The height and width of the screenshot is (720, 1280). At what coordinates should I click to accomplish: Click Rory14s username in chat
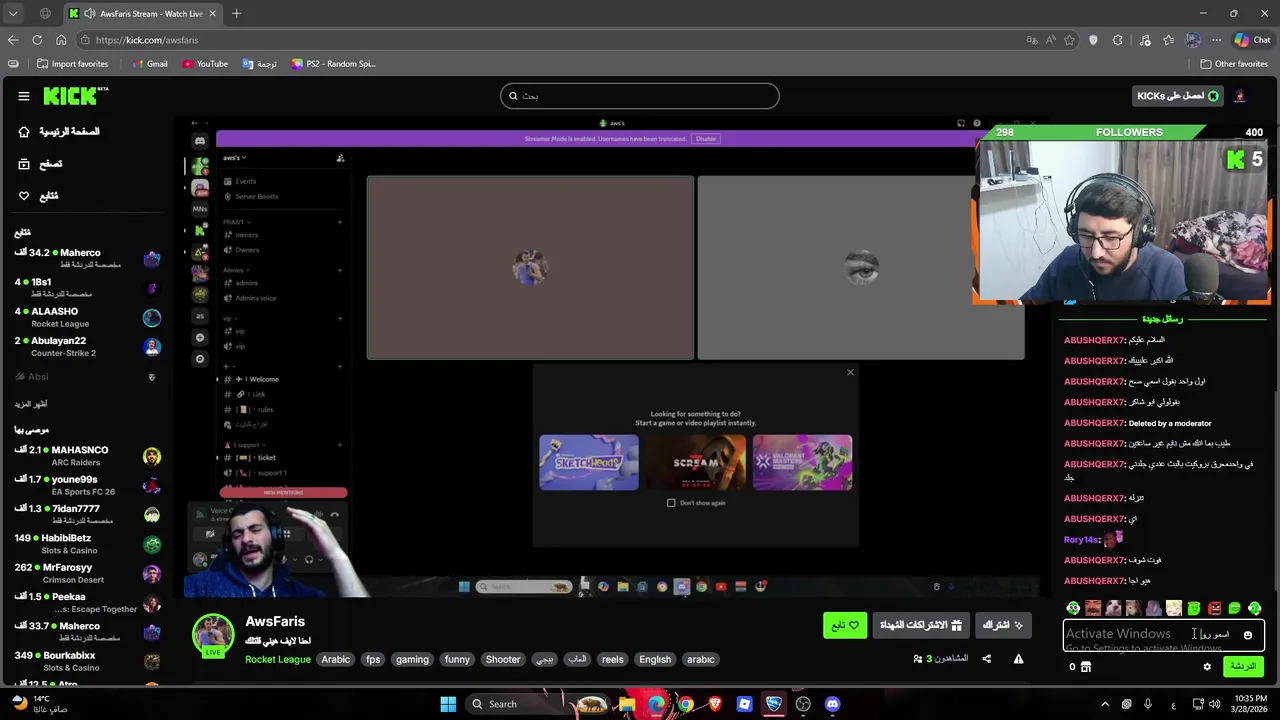pyautogui.click(x=1082, y=540)
